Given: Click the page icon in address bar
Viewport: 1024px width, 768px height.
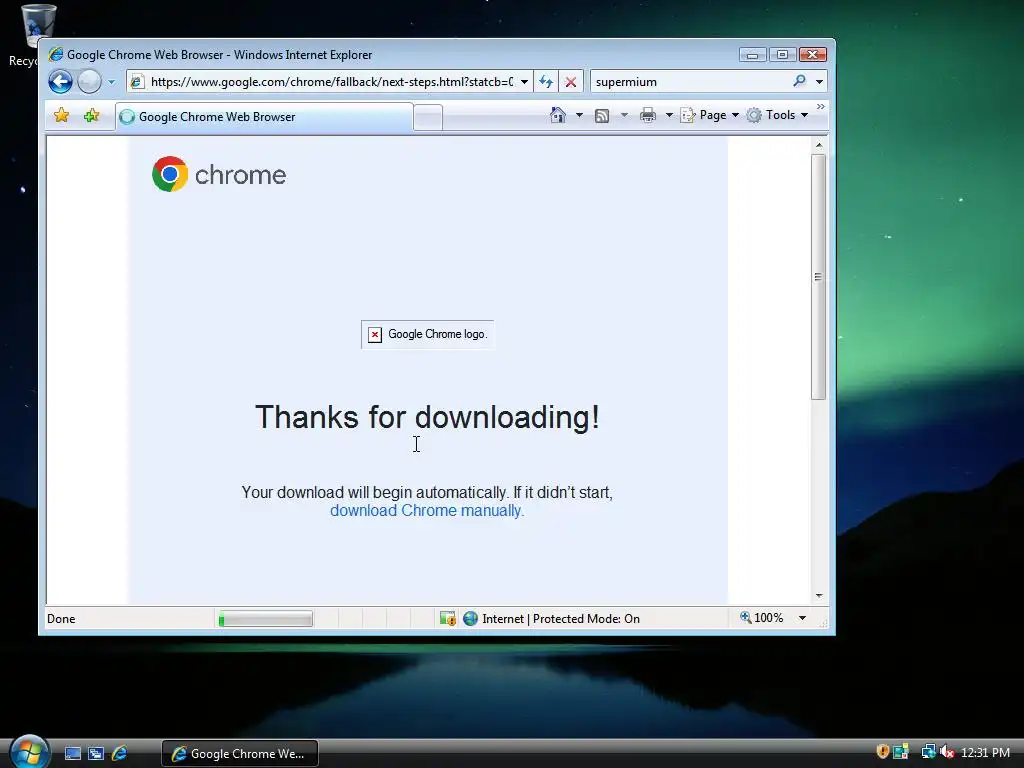Looking at the screenshot, I should click(x=136, y=82).
